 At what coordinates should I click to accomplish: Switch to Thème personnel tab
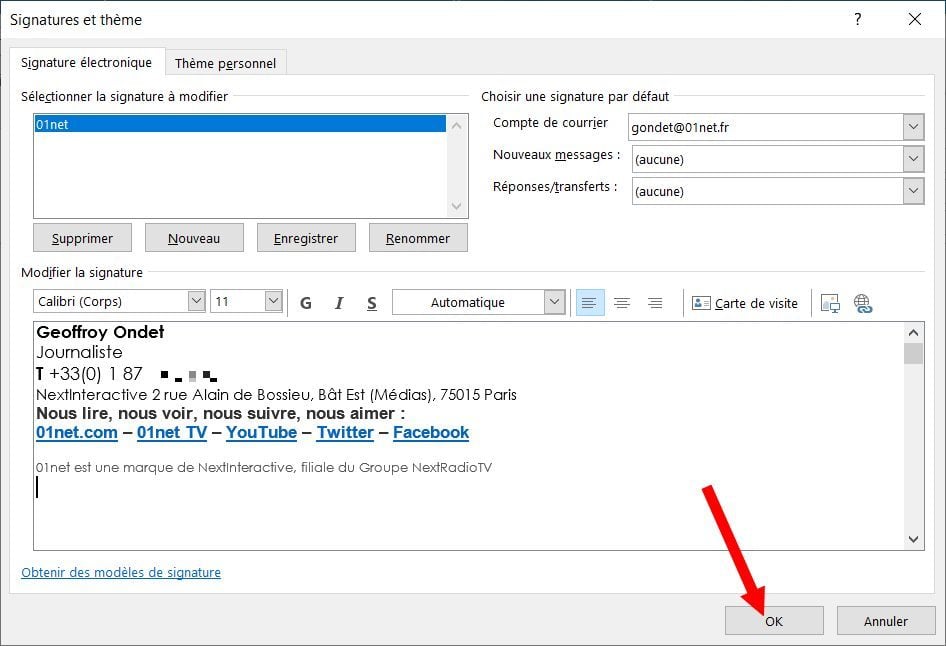pyautogui.click(x=226, y=63)
